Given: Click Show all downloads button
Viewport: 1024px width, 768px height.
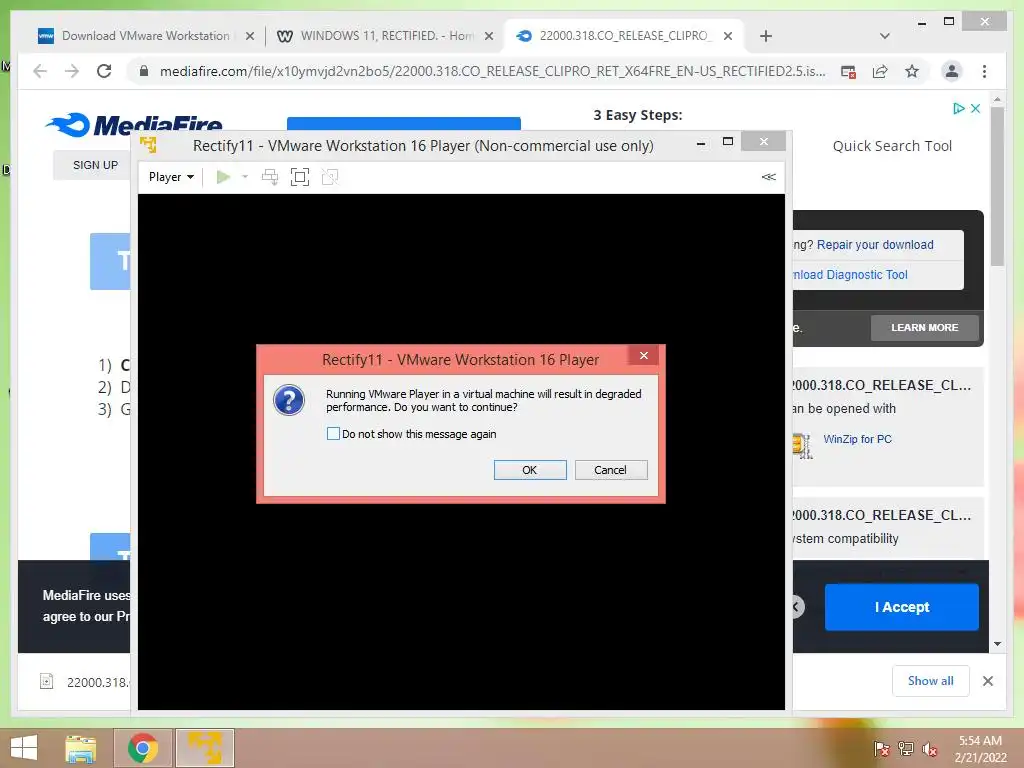Looking at the screenshot, I should (x=931, y=681).
